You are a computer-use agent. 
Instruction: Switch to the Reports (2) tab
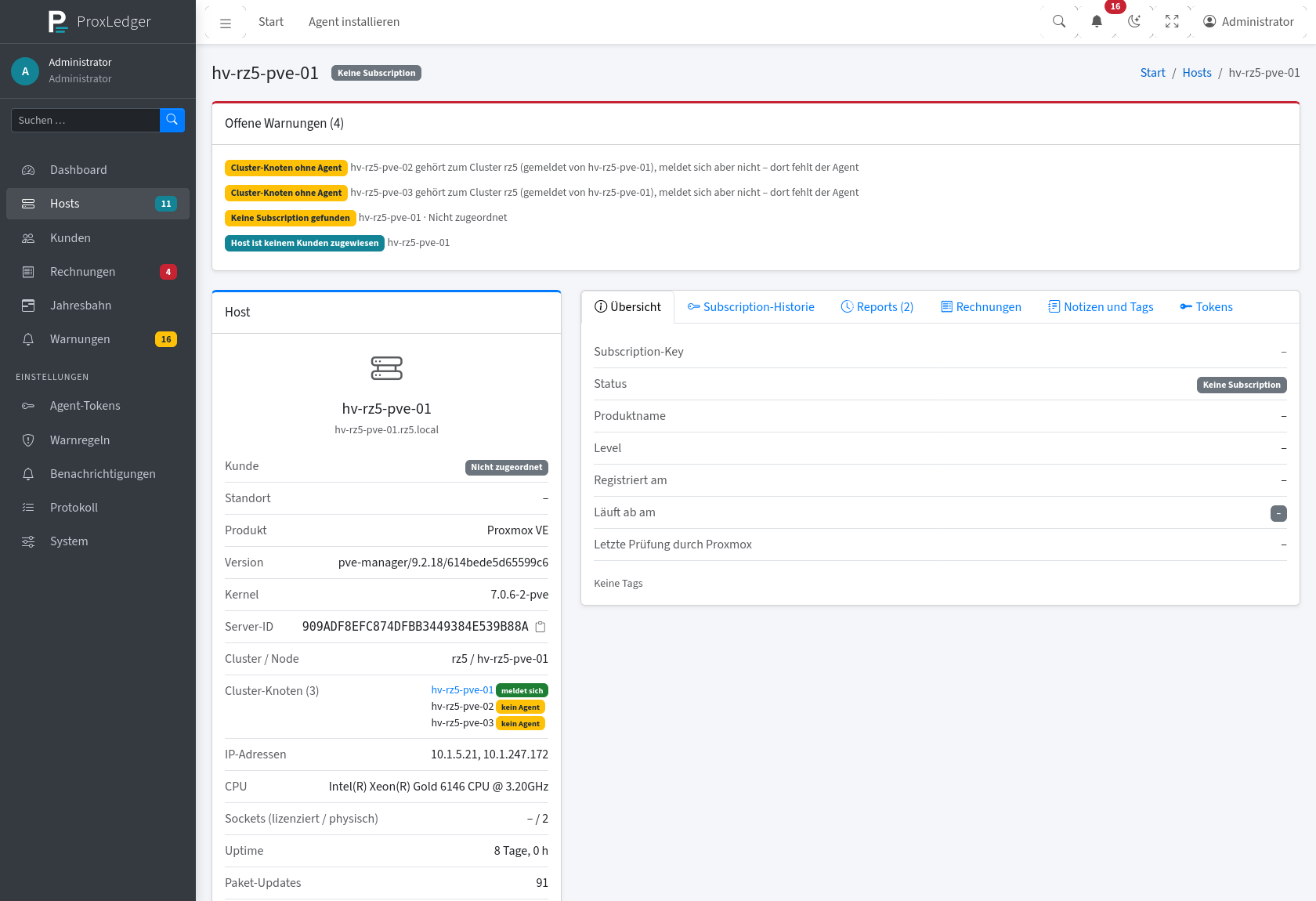pos(877,307)
